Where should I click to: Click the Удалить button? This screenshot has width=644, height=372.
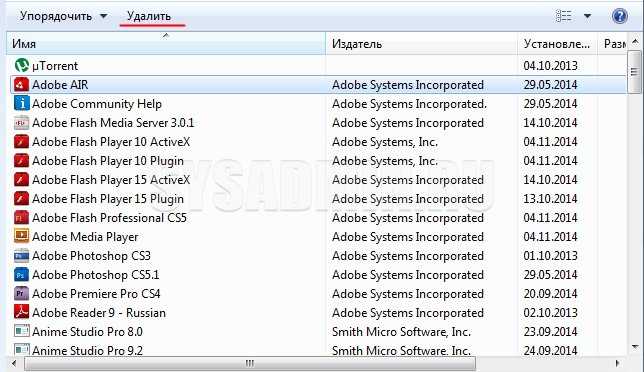pyautogui.click(x=149, y=16)
